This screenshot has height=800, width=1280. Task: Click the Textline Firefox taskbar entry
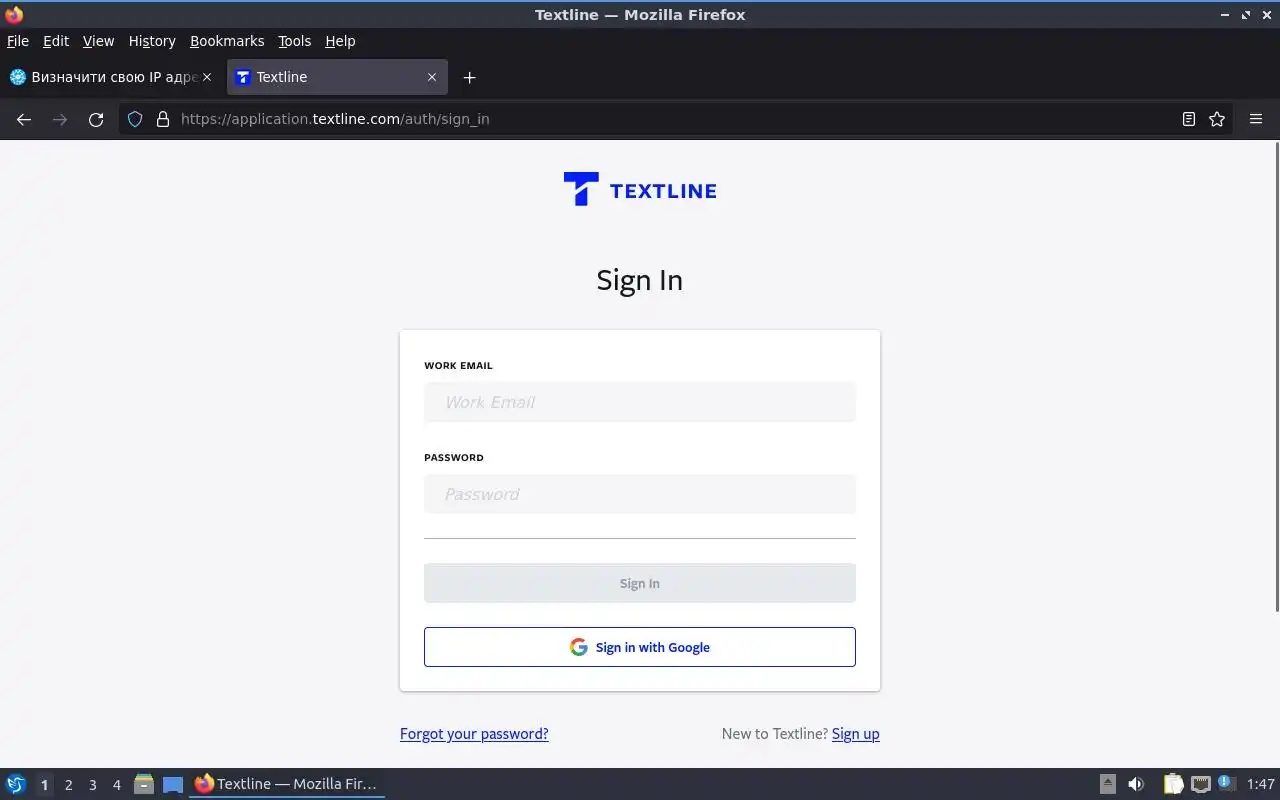tap(287, 784)
